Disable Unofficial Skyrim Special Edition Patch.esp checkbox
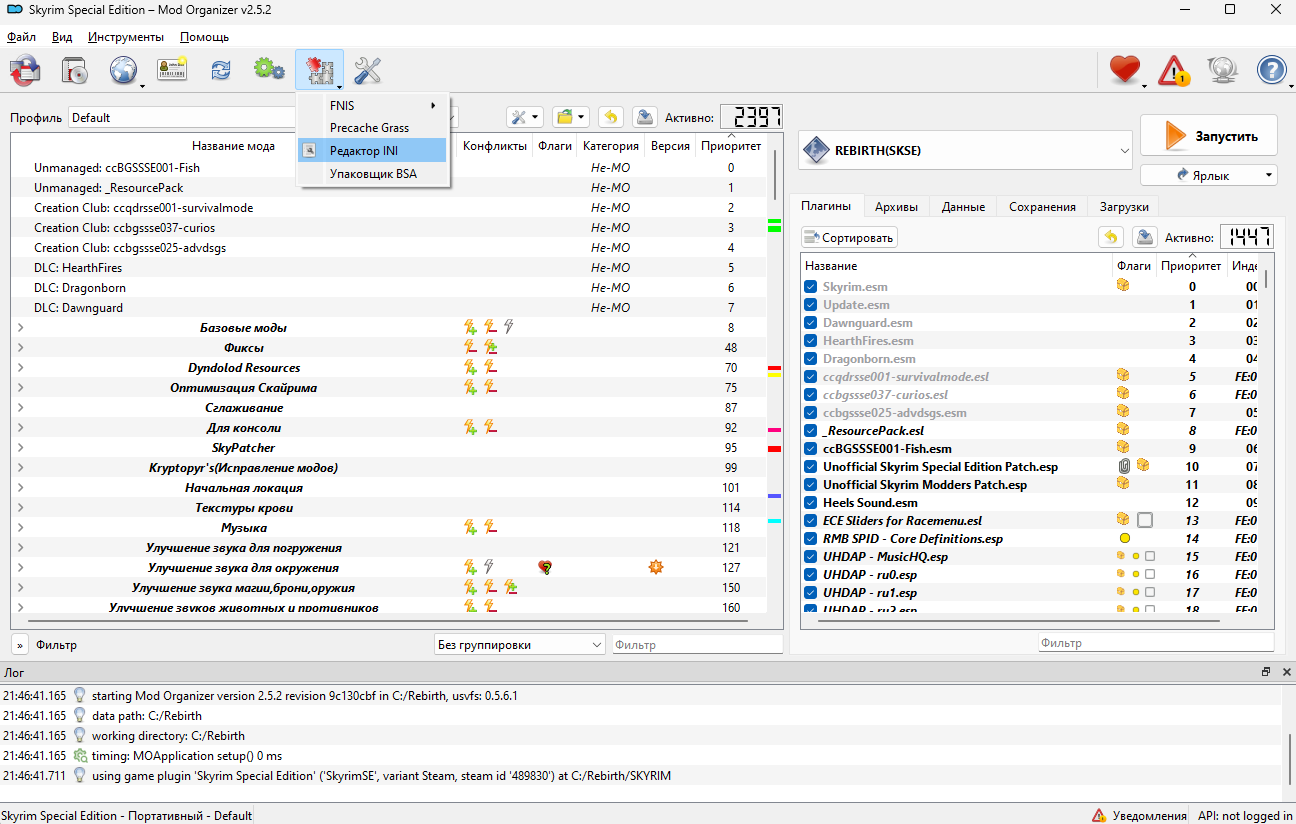Screen dimensions: 1296x824 [811, 466]
